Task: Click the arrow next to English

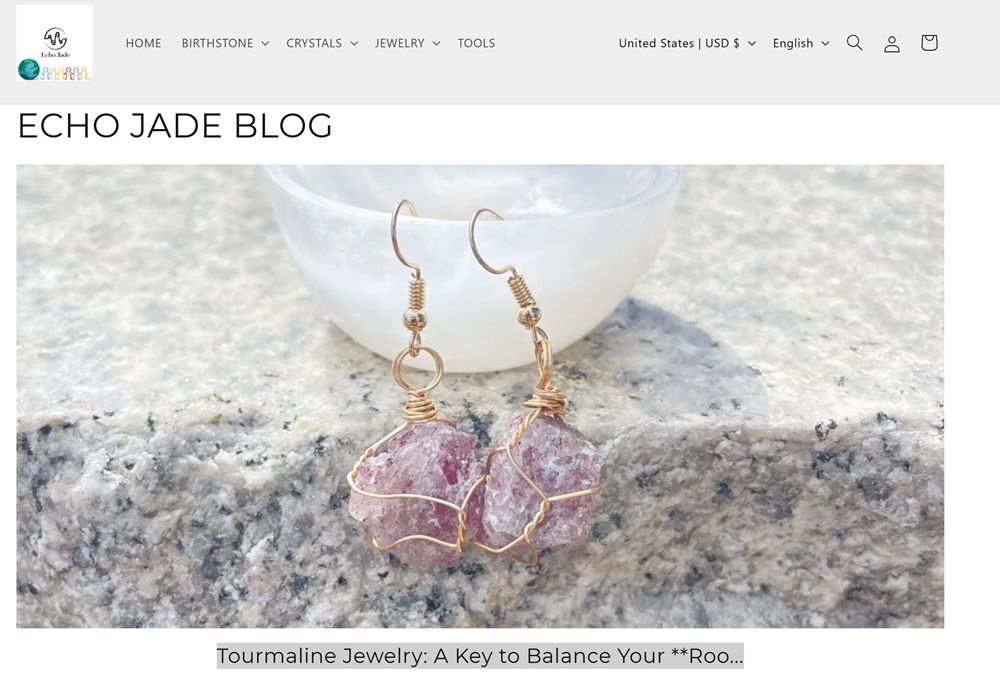Action: 825,43
